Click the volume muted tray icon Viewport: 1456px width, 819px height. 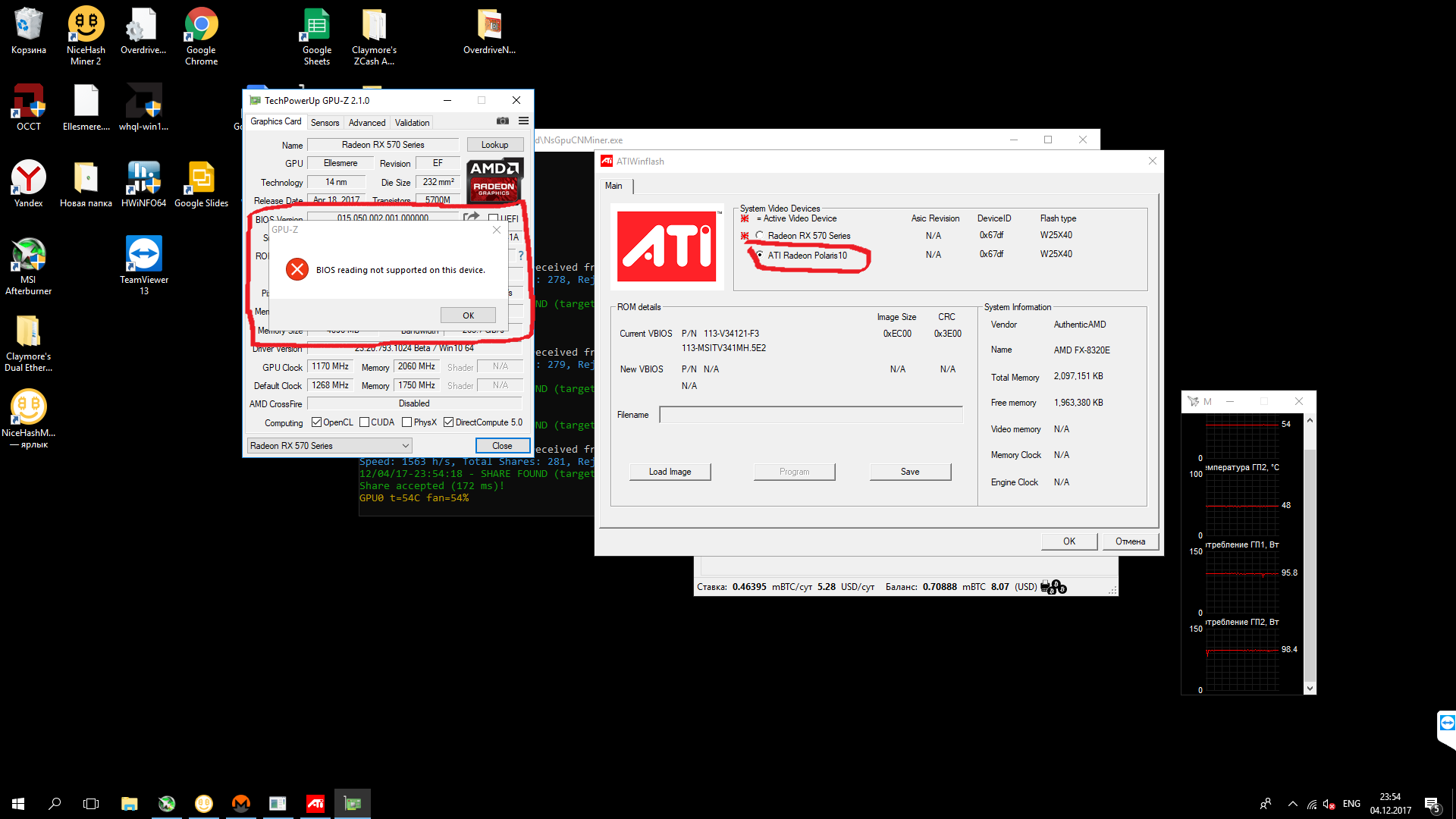[1329, 805]
